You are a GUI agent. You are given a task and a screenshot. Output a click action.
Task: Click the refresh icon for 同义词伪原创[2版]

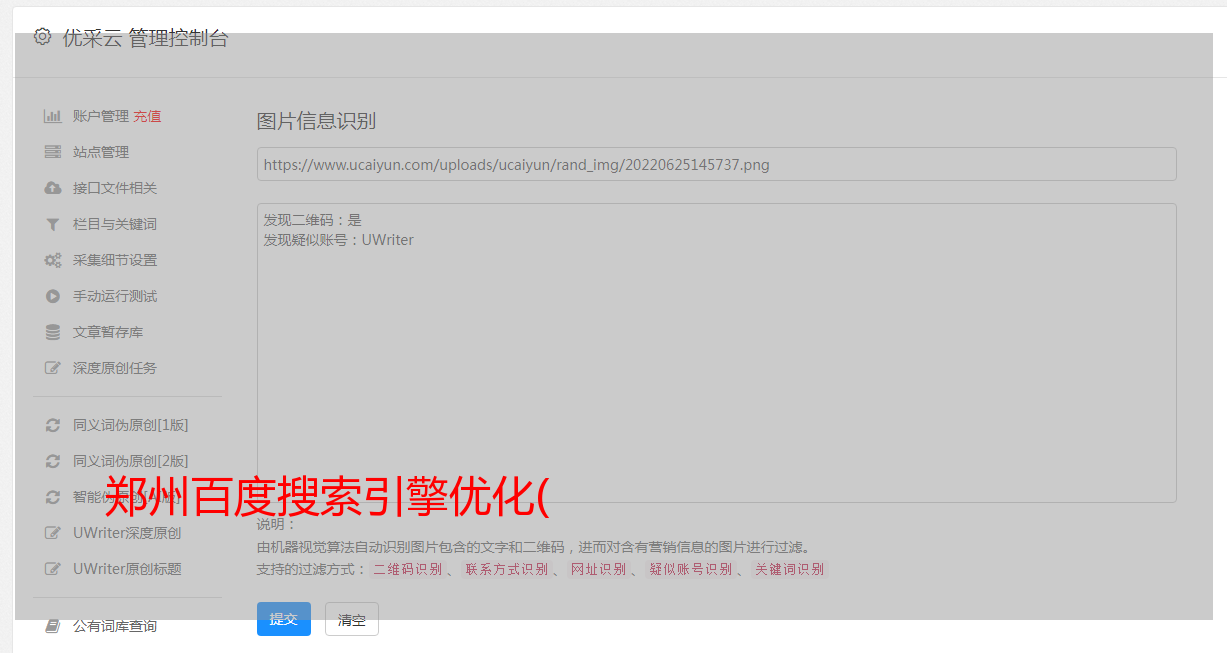click(53, 461)
